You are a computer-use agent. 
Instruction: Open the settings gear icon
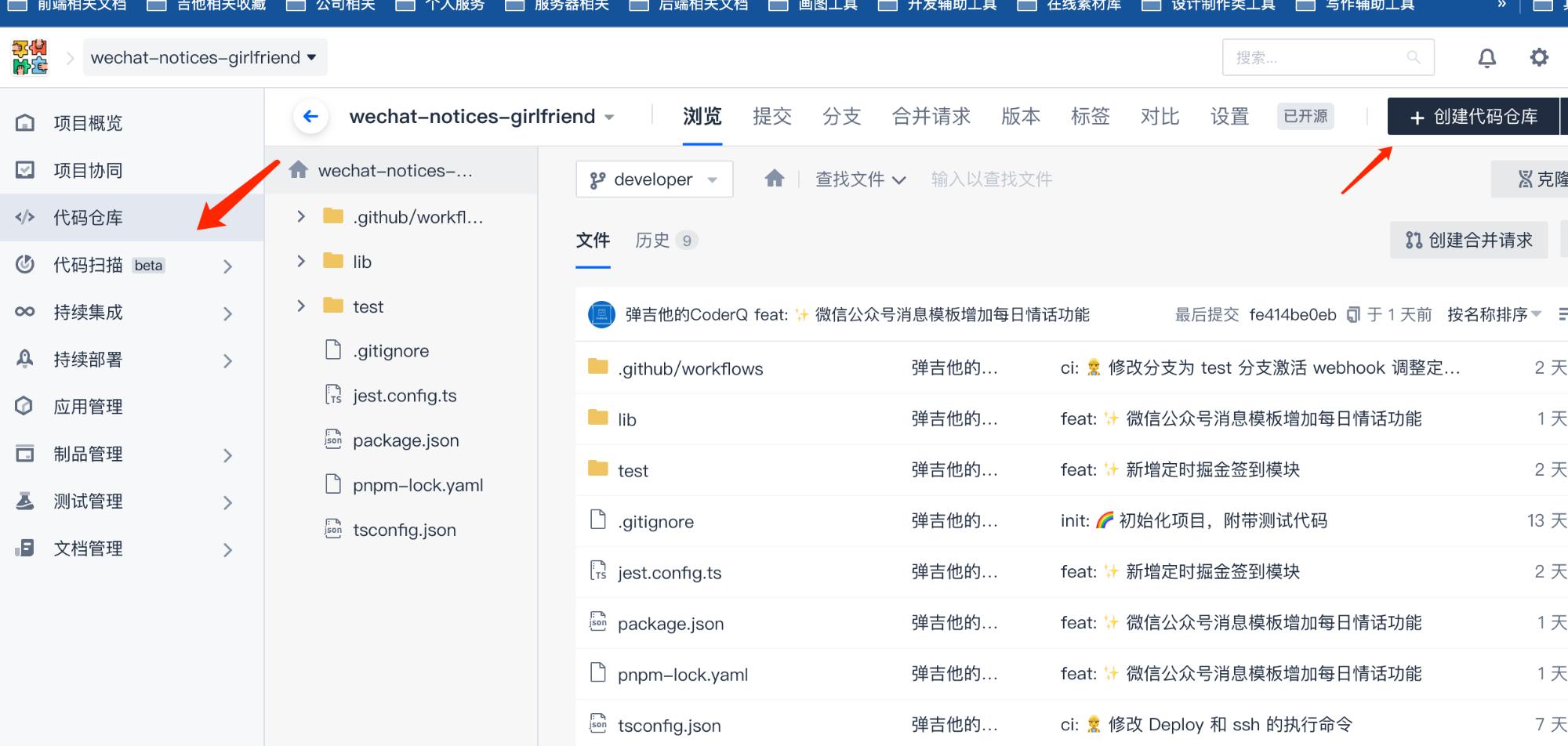[x=1539, y=57]
